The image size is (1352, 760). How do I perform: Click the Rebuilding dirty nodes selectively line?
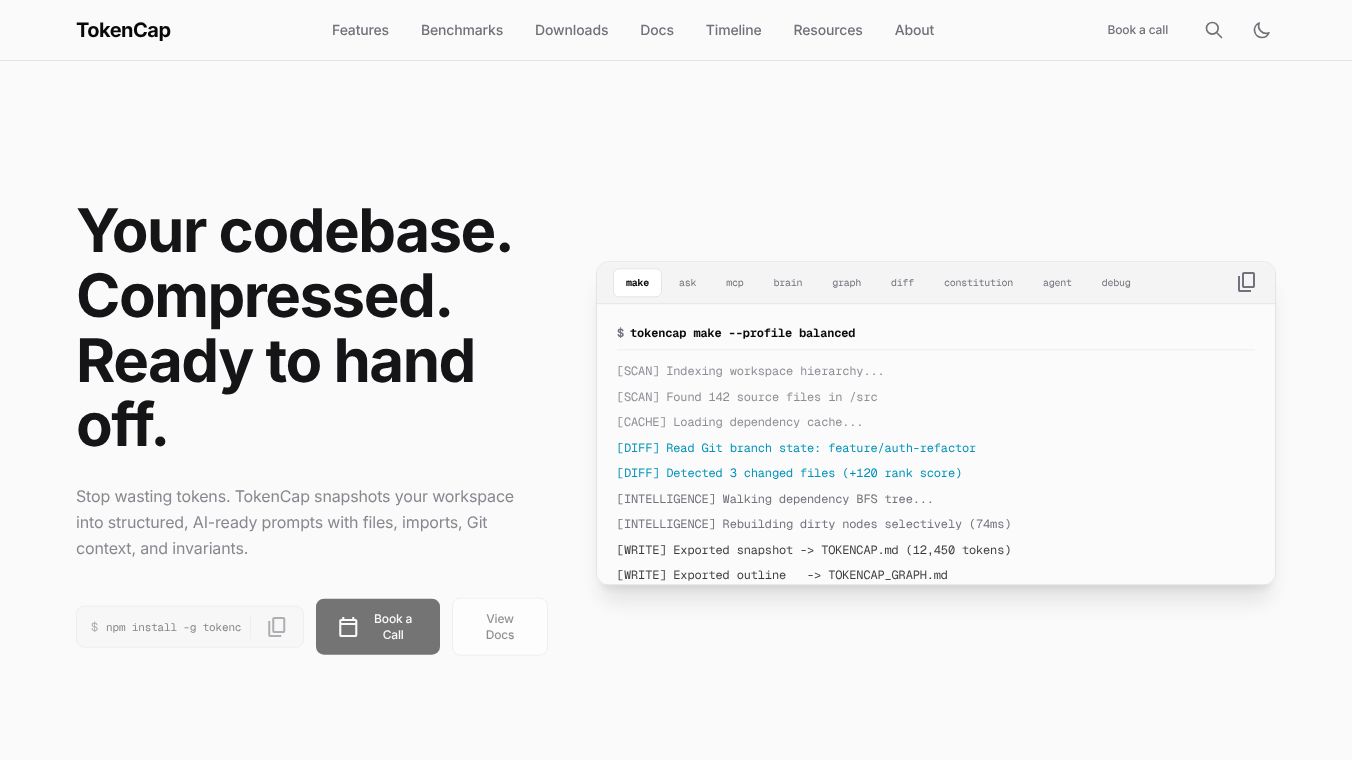tap(814, 524)
